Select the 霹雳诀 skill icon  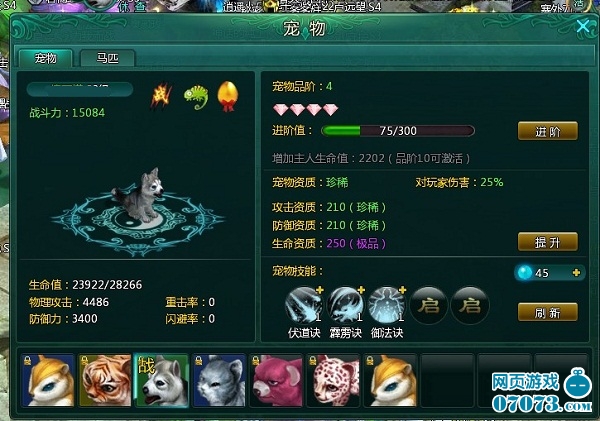[346, 305]
